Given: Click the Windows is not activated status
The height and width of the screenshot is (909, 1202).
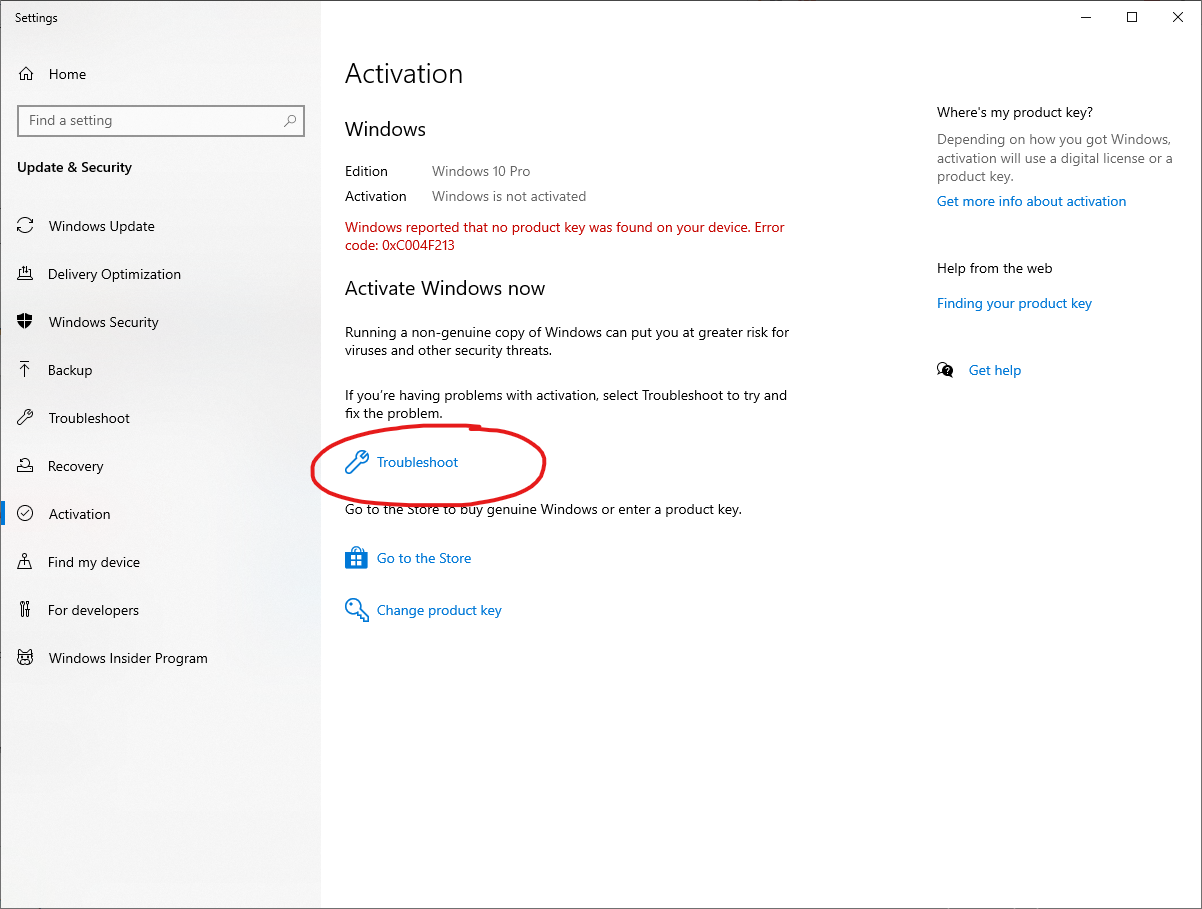Looking at the screenshot, I should (509, 196).
